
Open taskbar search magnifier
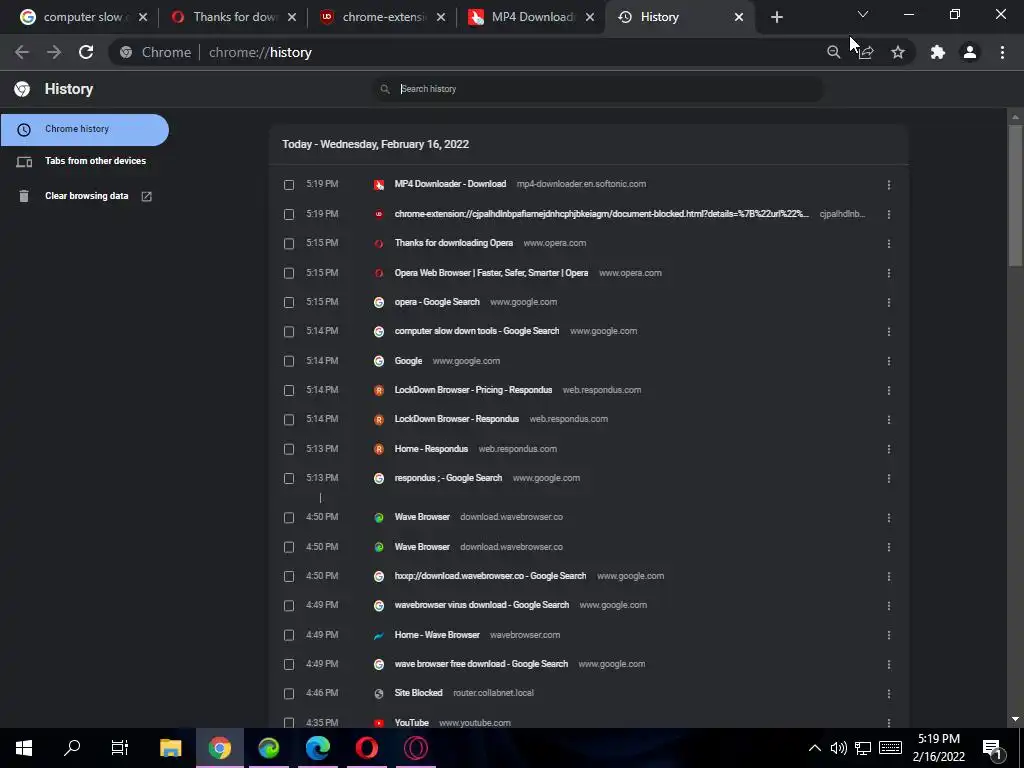click(x=72, y=748)
